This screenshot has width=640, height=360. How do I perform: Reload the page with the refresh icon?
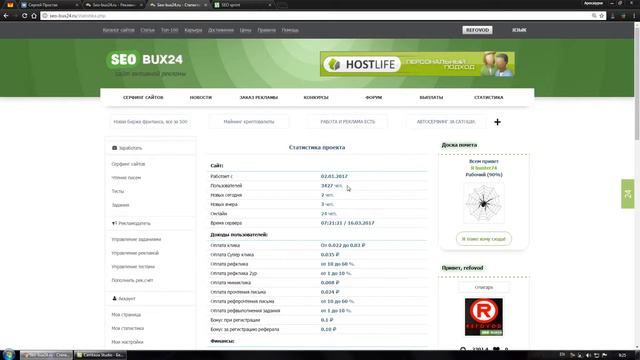point(24,16)
